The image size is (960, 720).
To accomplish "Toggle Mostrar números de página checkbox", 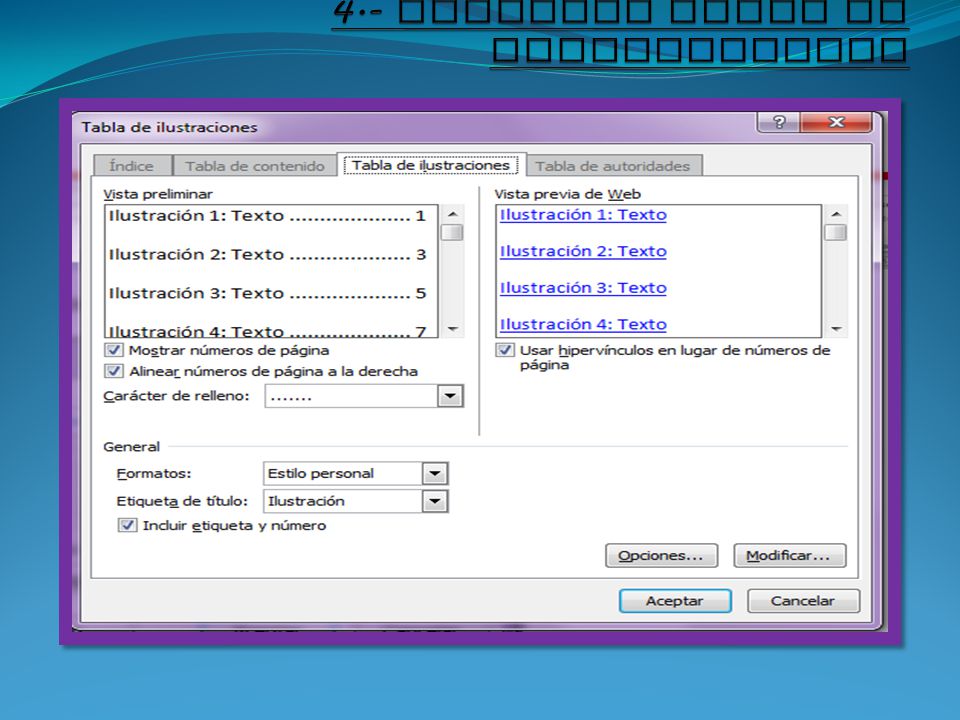I will pos(113,350).
